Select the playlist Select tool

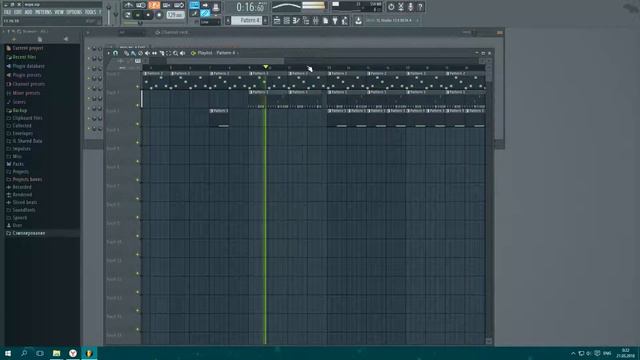point(169,53)
